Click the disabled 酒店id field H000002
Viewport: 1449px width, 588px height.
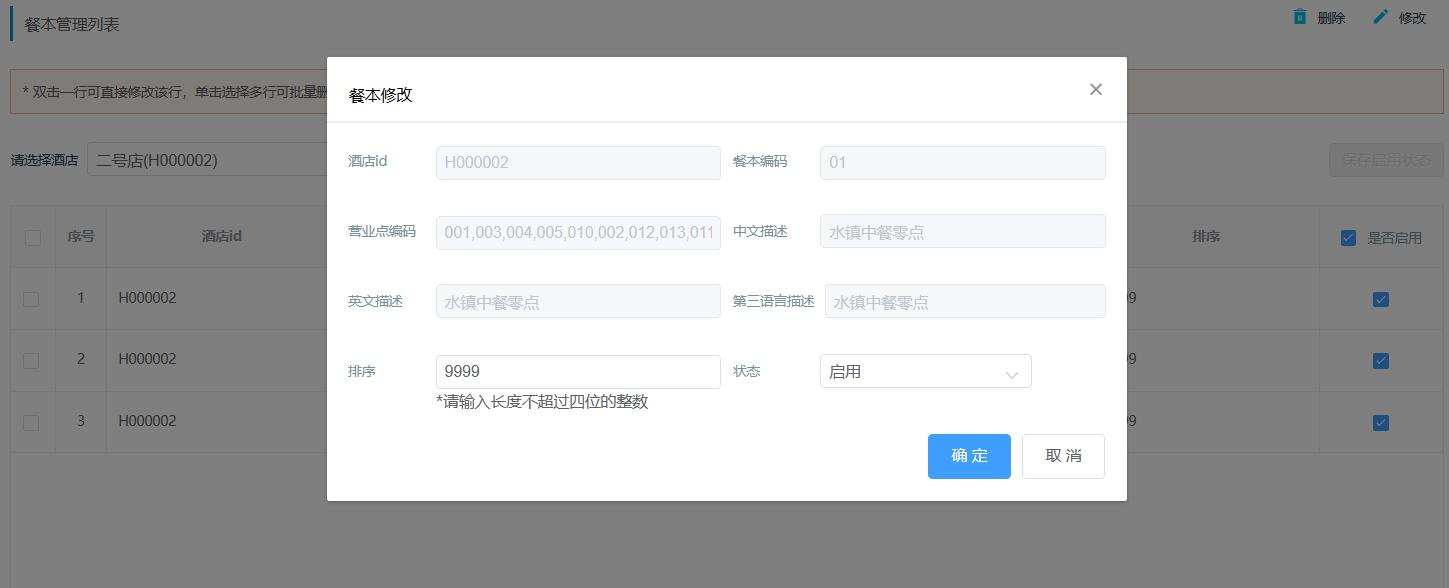pos(578,162)
